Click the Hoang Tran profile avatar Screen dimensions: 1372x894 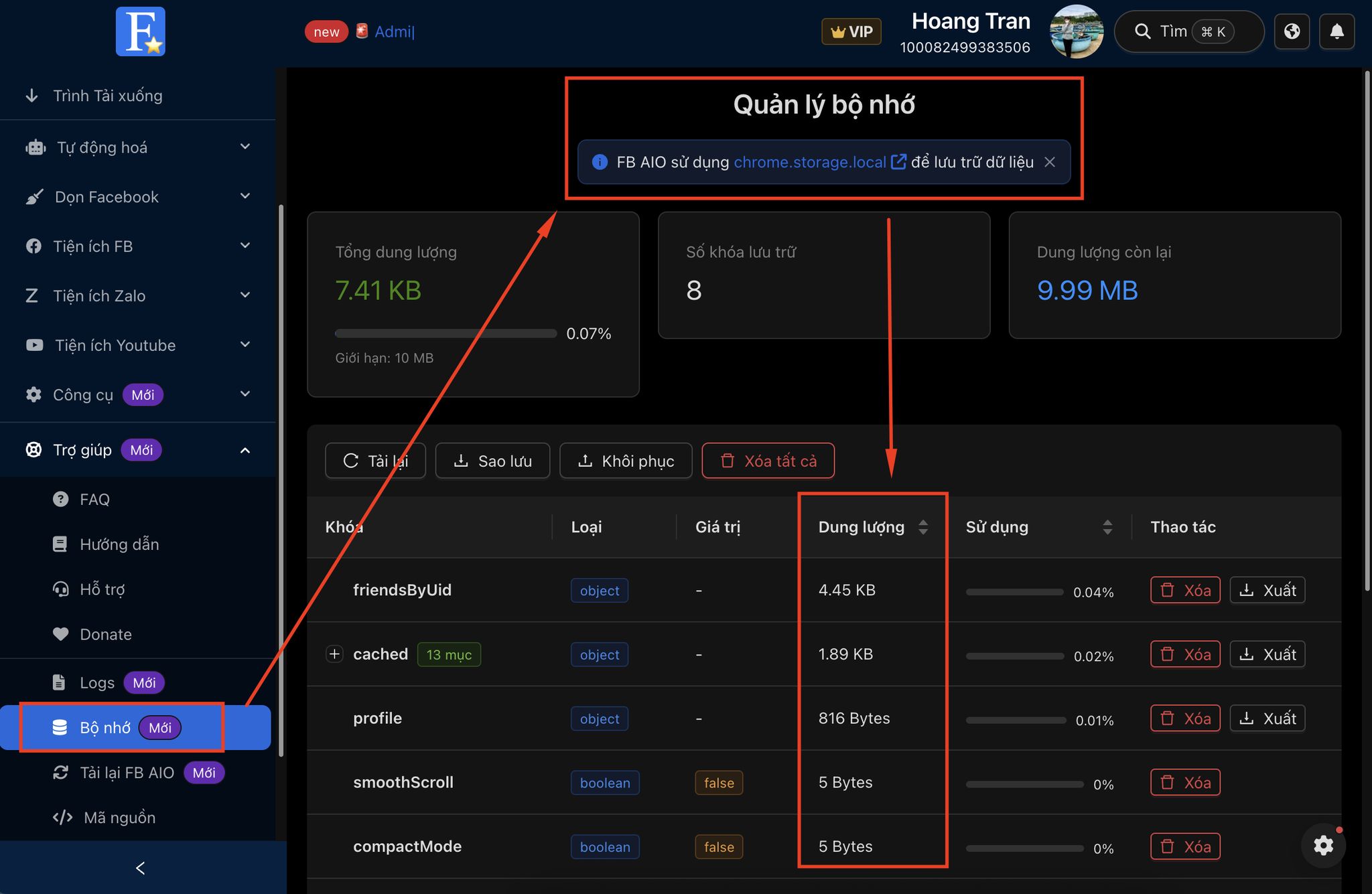coord(1077,31)
